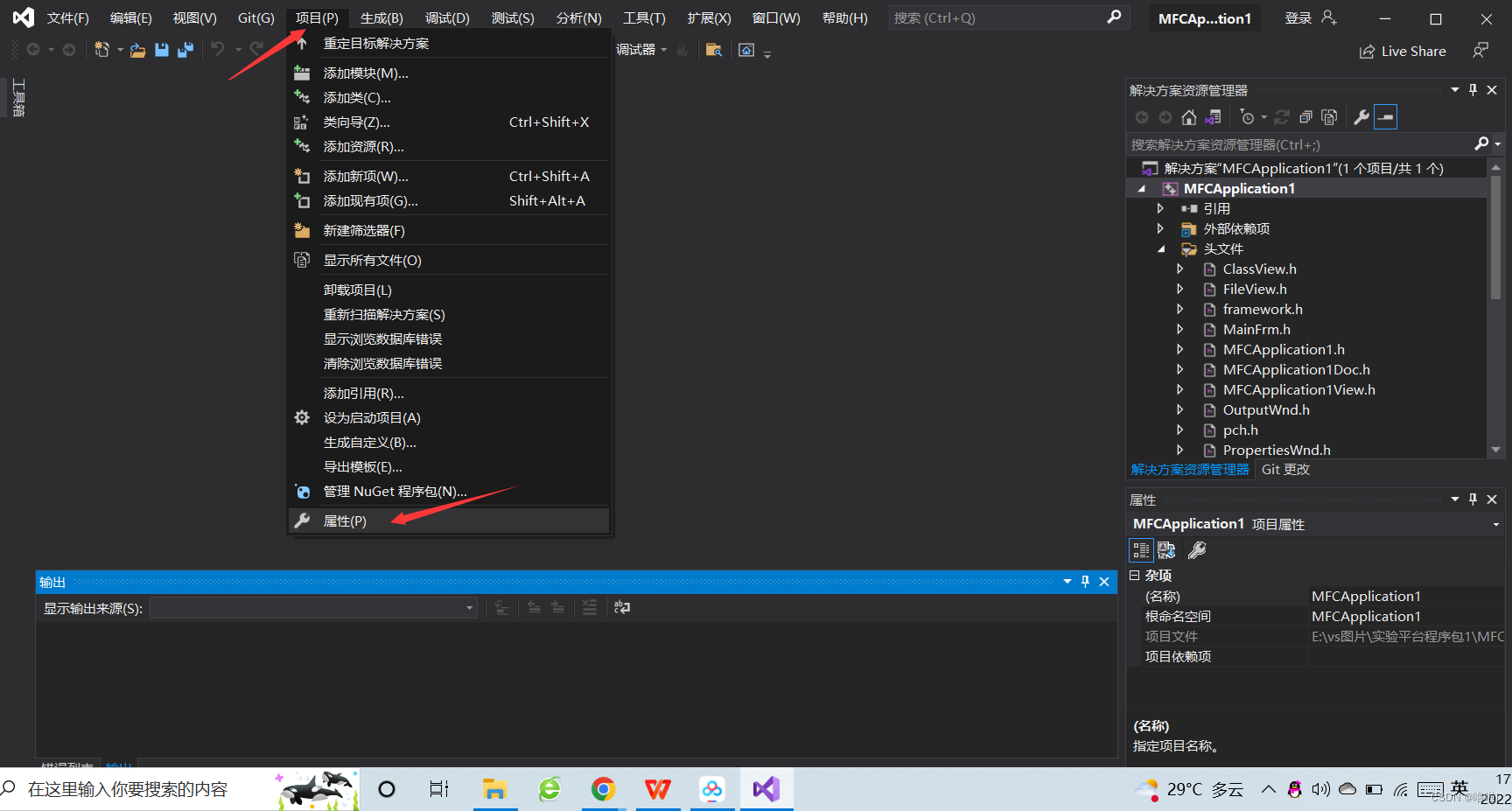1512x811 pixels.
Task: Select pch.h in the tree
Action: (x=1241, y=430)
